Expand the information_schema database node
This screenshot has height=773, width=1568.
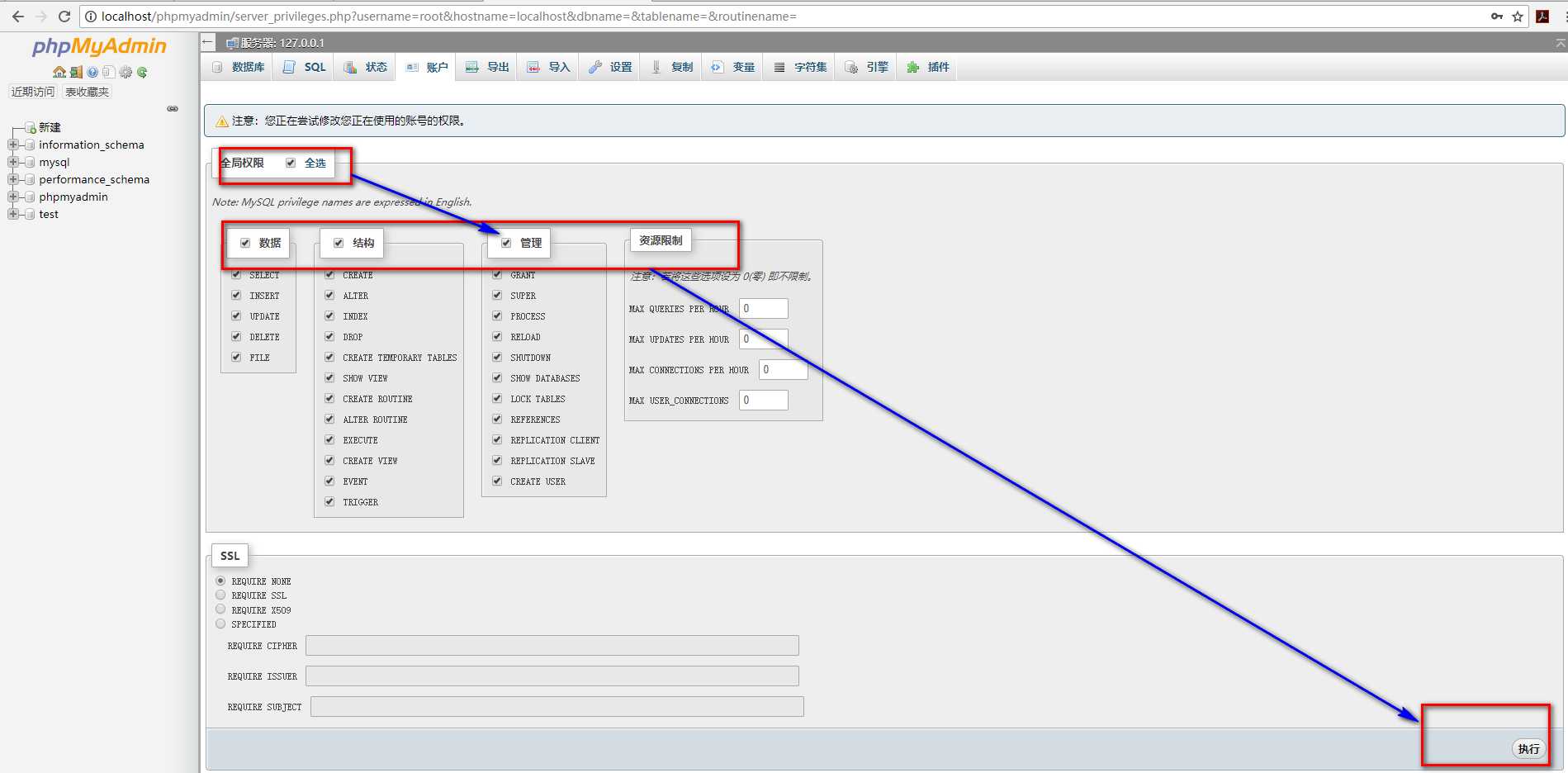(12, 145)
